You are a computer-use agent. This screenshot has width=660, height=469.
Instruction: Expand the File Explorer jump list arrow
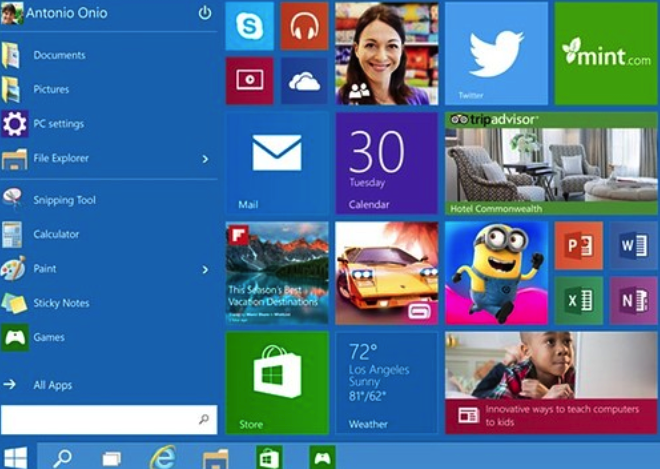(x=205, y=158)
